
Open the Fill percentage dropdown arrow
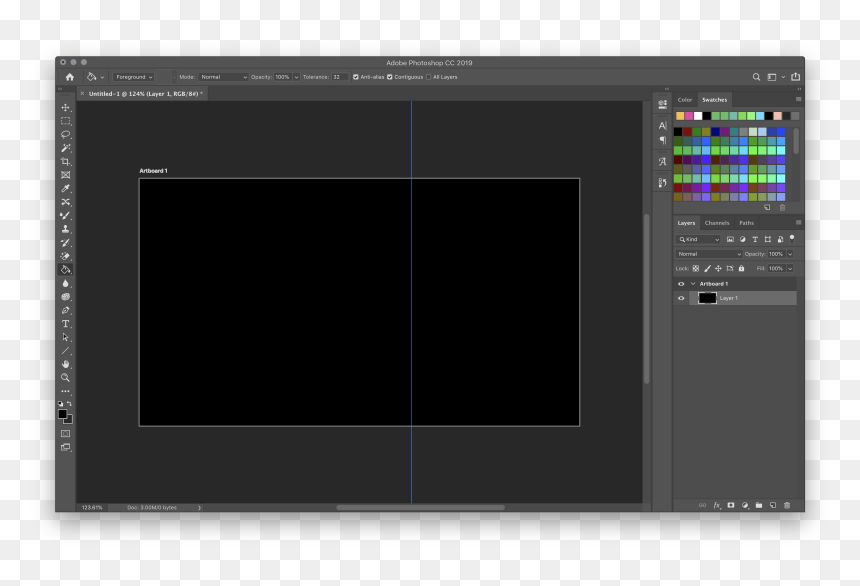[790, 268]
